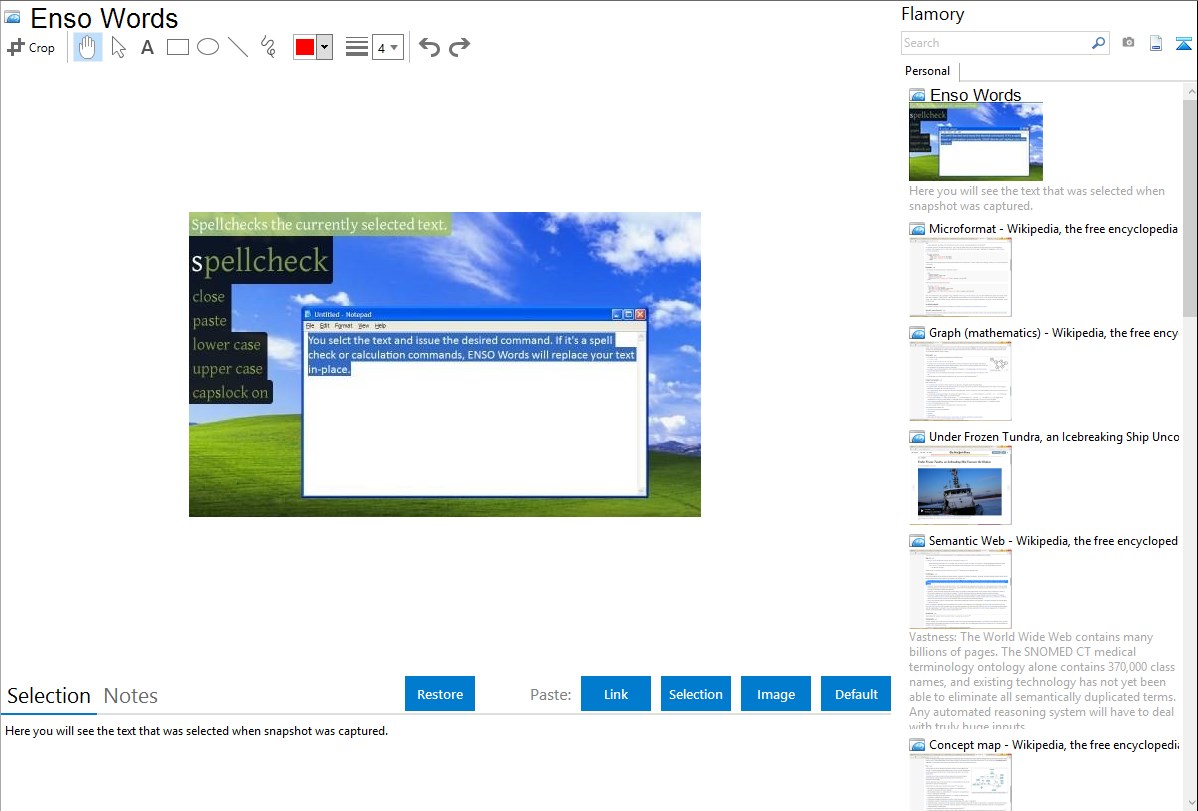Viewport: 1198px width, 811px height.
Task: Click the description under sidebar Enso Words thumbnail
Action: pos(1037,199)
